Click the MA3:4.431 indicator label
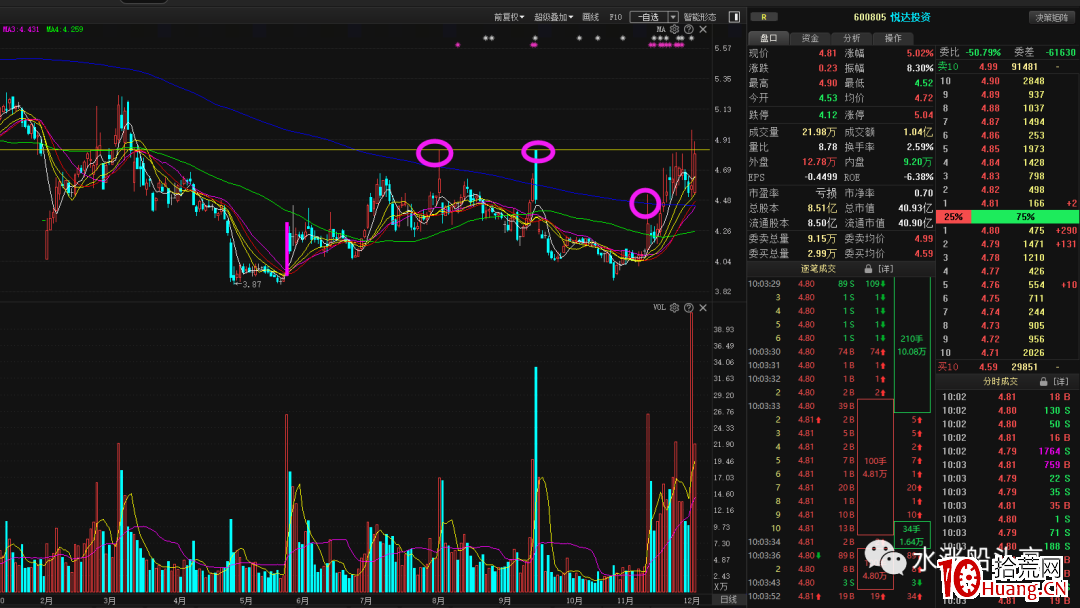 coord(21,30)
